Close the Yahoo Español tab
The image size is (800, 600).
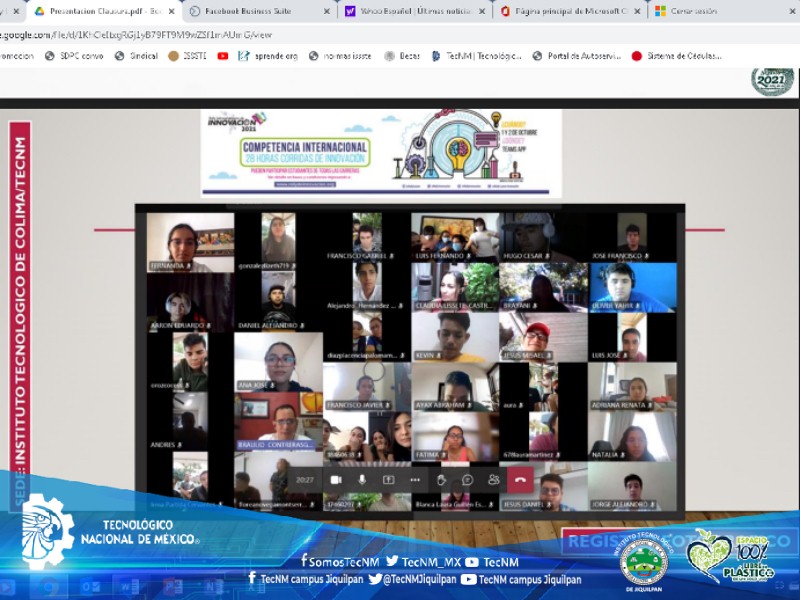click(482, 11)
